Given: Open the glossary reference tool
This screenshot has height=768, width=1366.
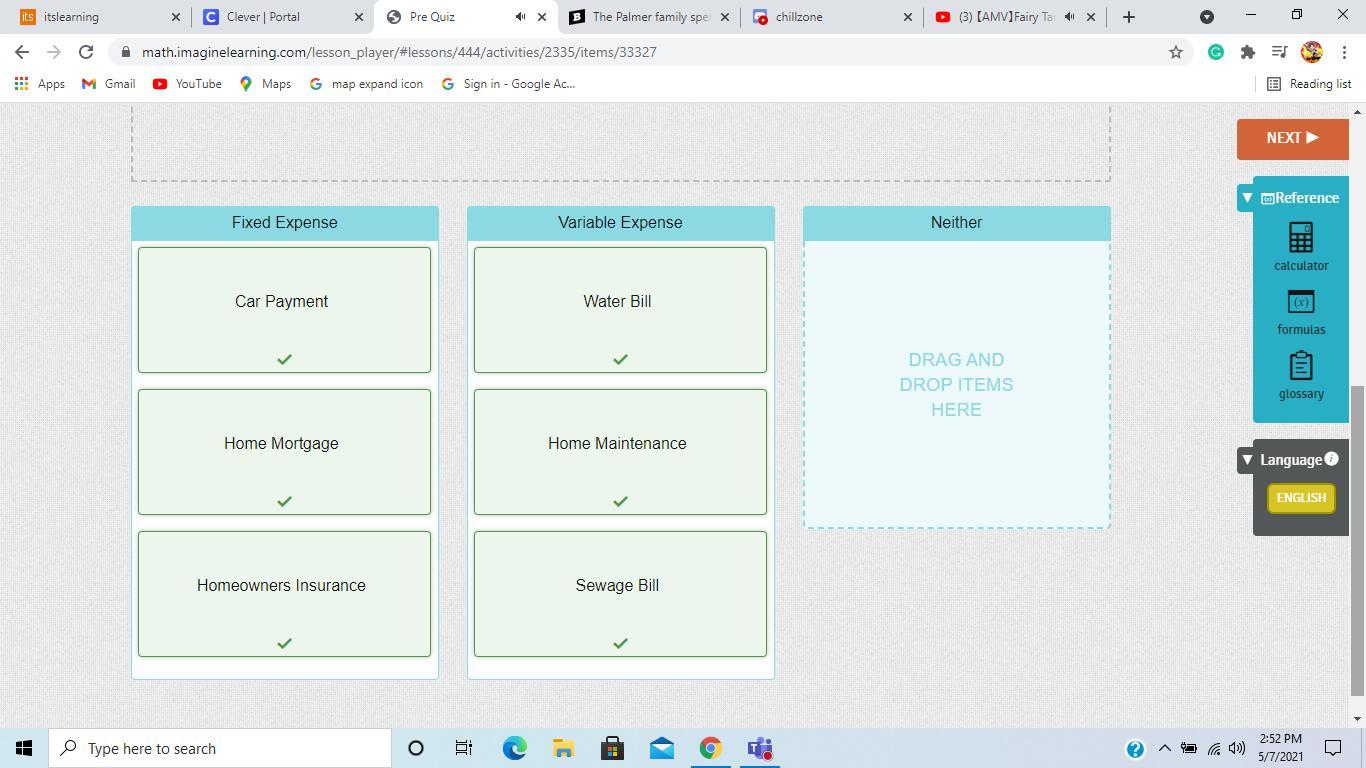Looking at the screenshot, I should click(1301, 376).
